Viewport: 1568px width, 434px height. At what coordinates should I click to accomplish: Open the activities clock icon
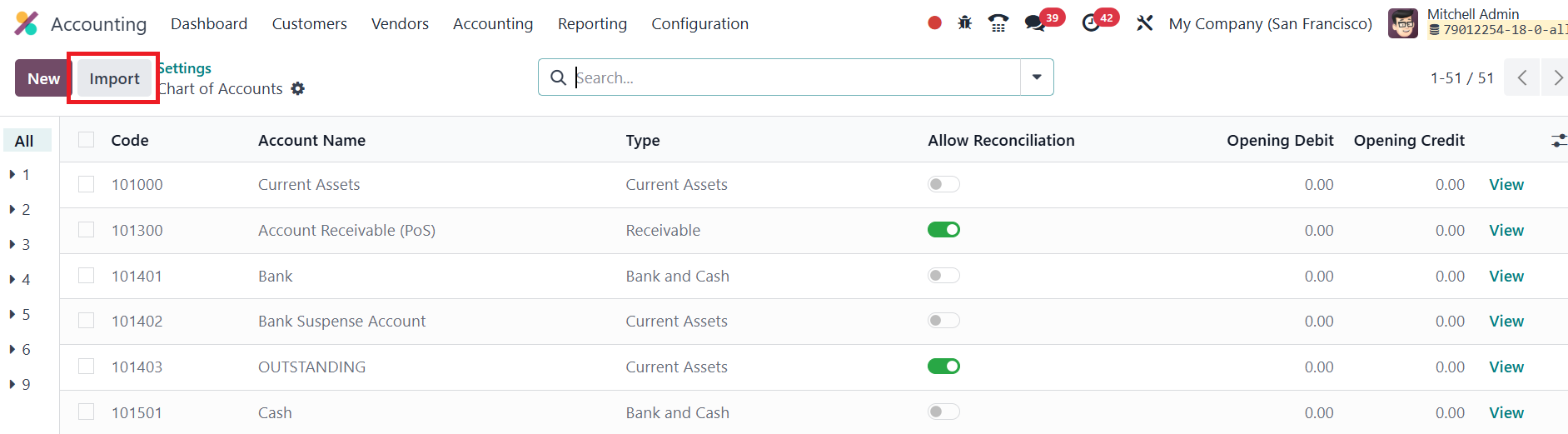click(x=1091, y=23)
